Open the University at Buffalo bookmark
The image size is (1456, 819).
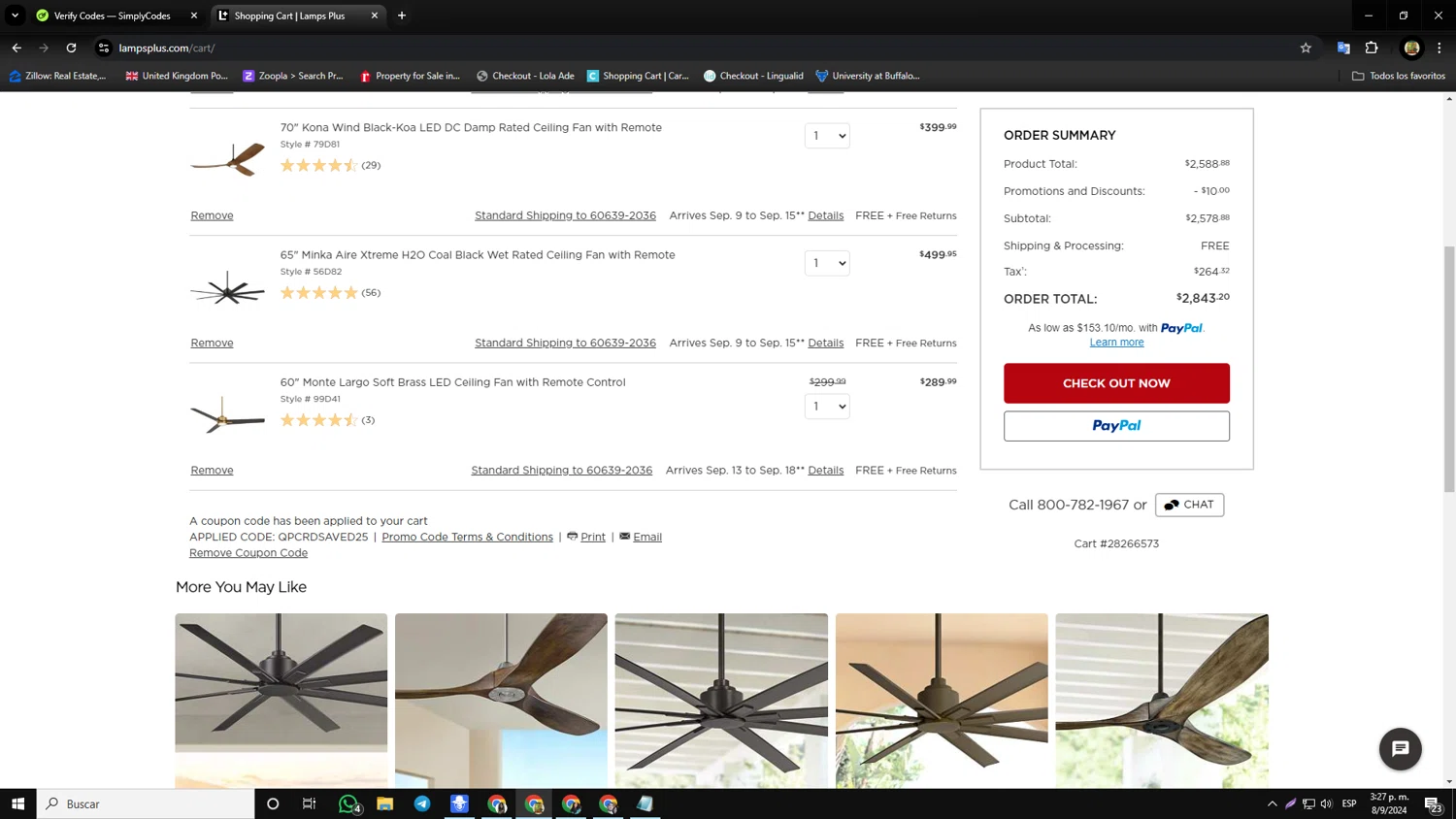[867, 76]
